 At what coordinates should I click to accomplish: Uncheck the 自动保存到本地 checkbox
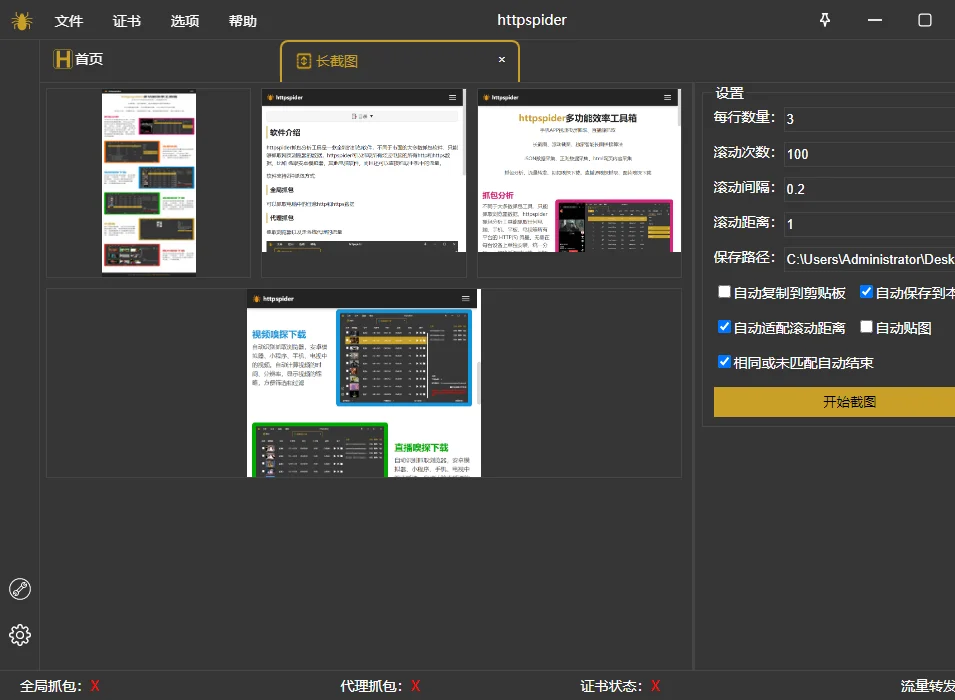(866, 292)
